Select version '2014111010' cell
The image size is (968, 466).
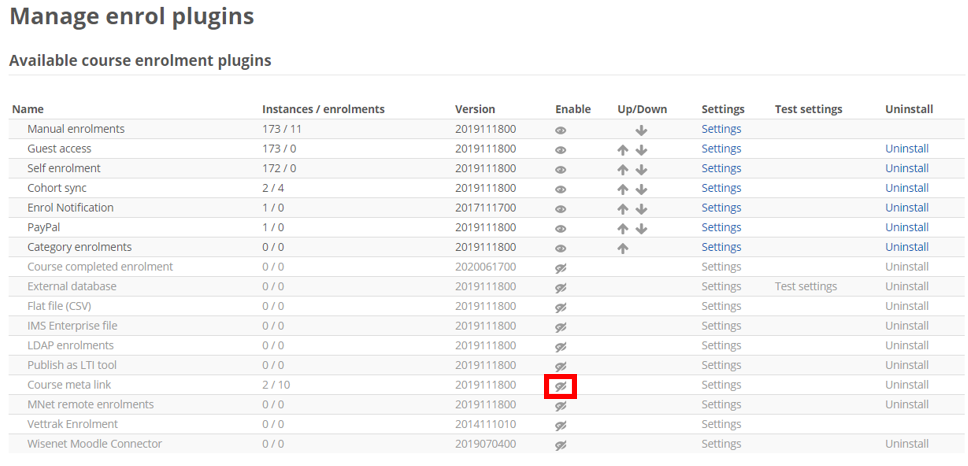tap(486, 425)
